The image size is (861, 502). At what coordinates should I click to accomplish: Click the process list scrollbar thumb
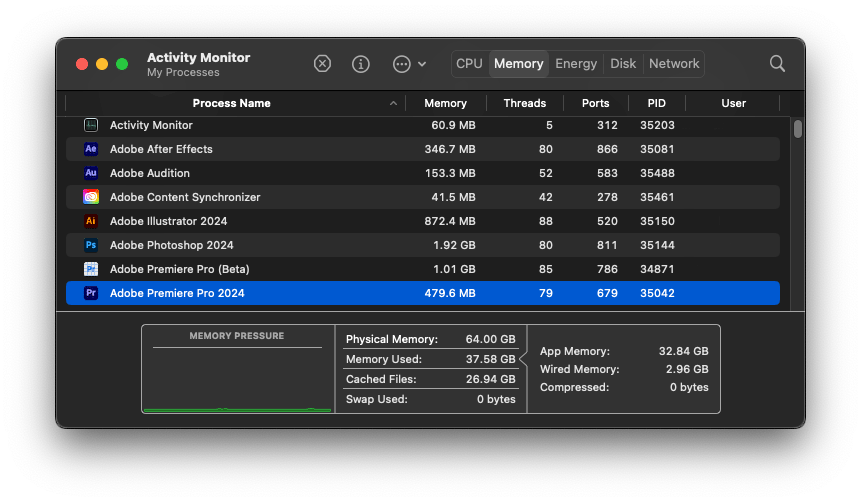pos(797,129)
